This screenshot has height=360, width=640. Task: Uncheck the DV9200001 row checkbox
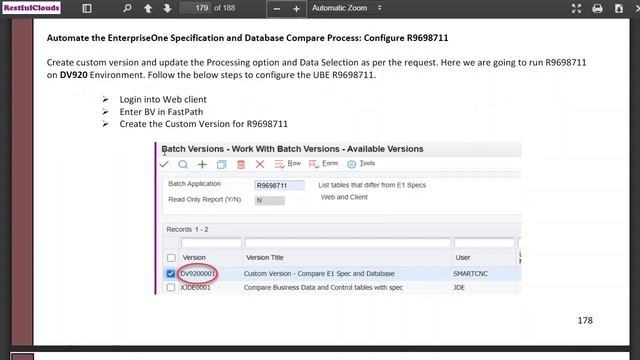point(171,273)
